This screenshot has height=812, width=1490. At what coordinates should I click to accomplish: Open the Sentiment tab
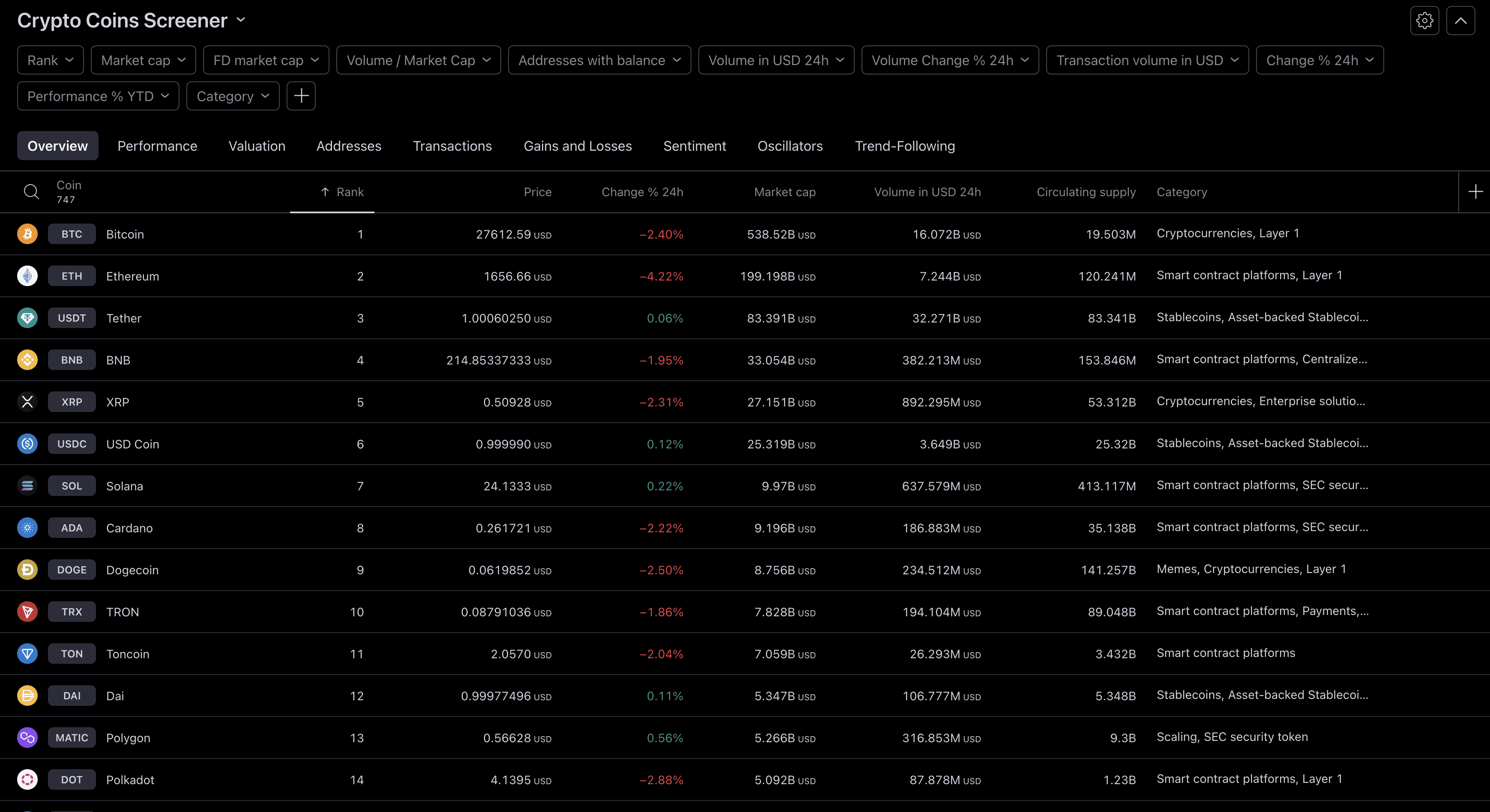[695, 146]
